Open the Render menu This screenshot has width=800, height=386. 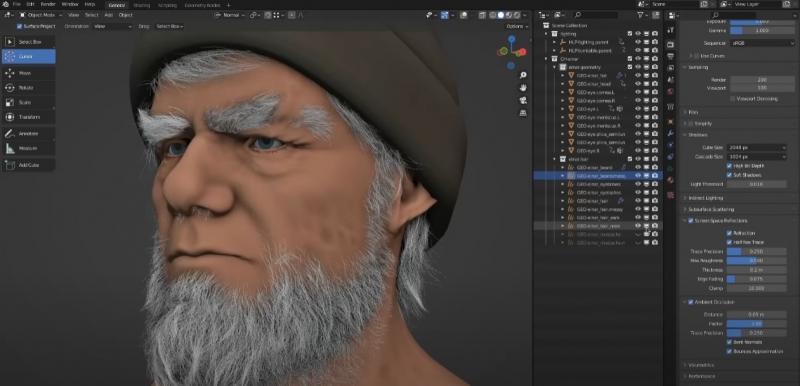[x=48, y=4]
